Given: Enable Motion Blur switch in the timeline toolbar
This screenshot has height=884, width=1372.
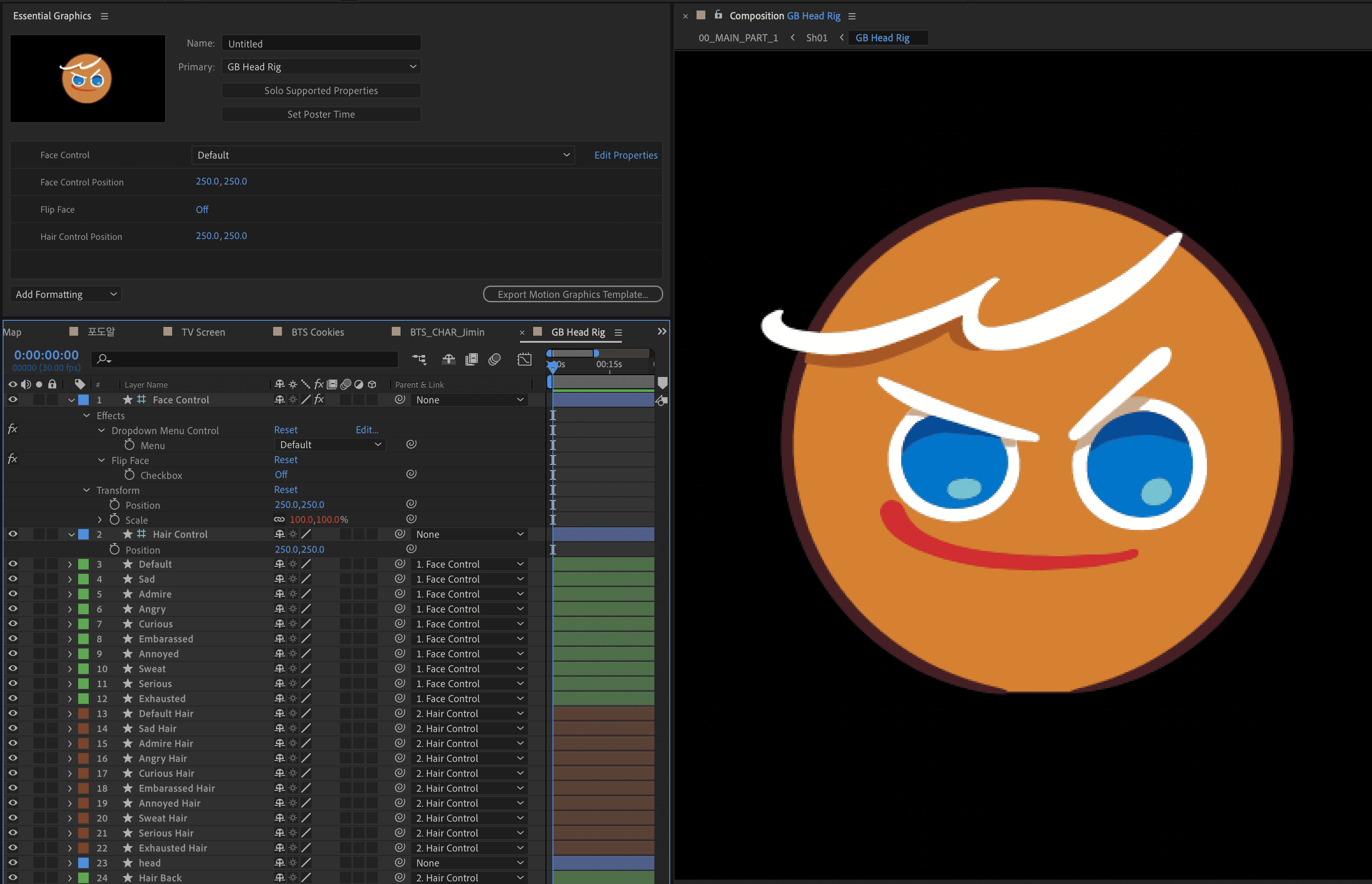Looking at the screenshot, I should [x=494, y=359].
